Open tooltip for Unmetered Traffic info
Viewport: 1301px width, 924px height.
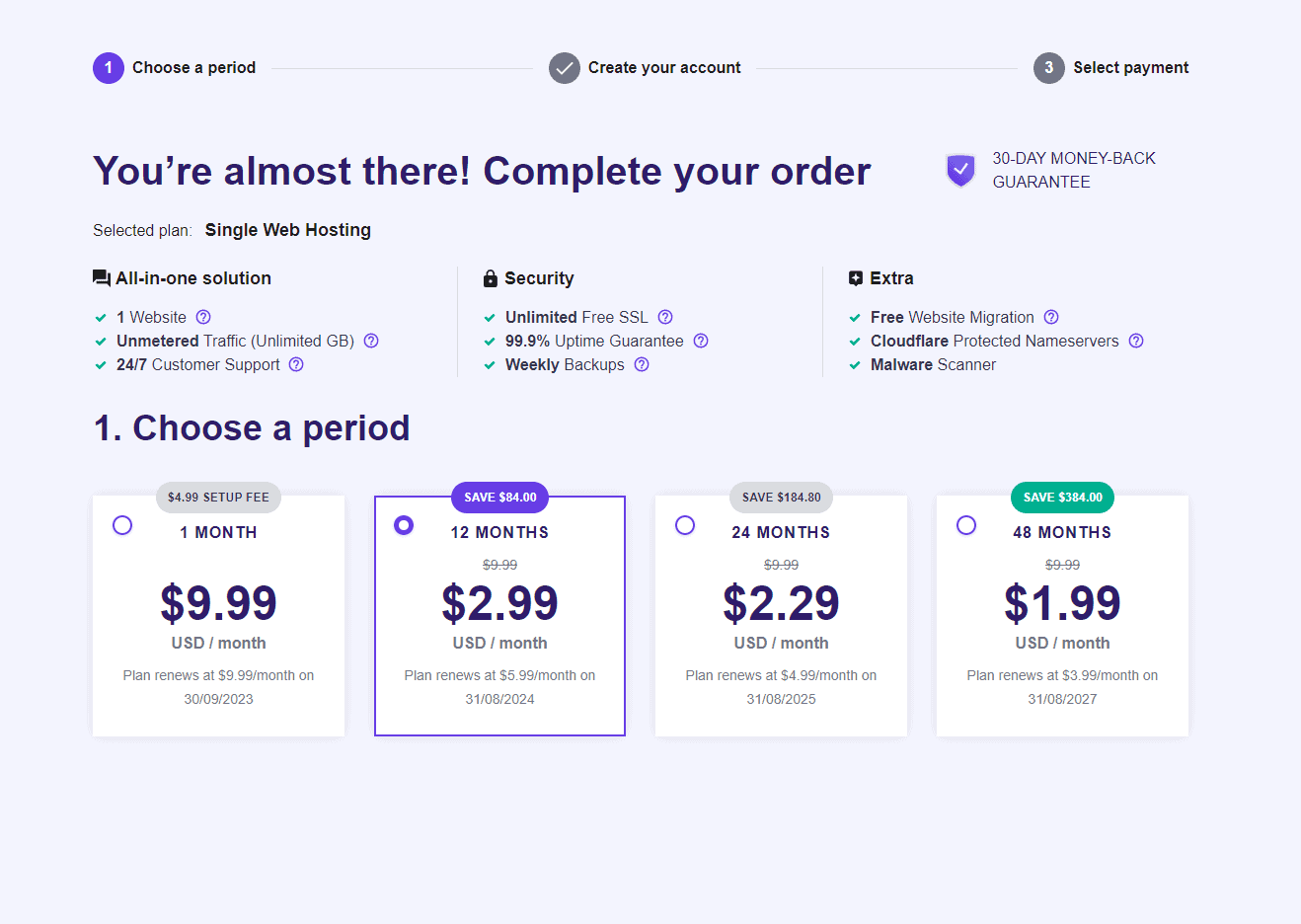(x=371, y=341)
